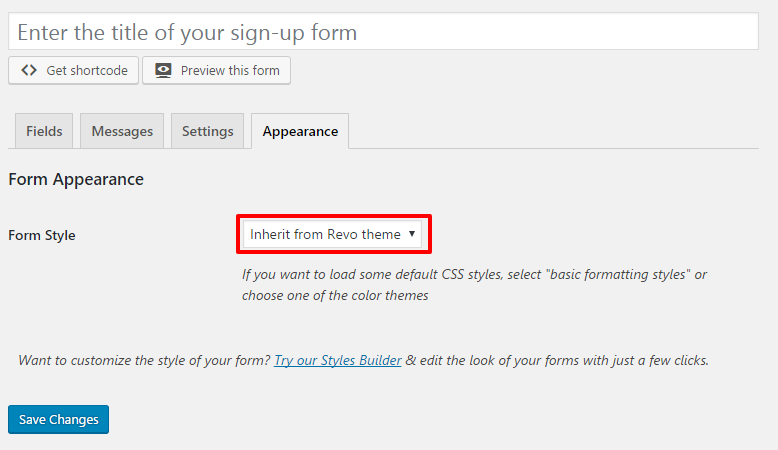The image size is (778, 450).
Task: Click the "Want to customize the style" text
Action: pos(144,360)
